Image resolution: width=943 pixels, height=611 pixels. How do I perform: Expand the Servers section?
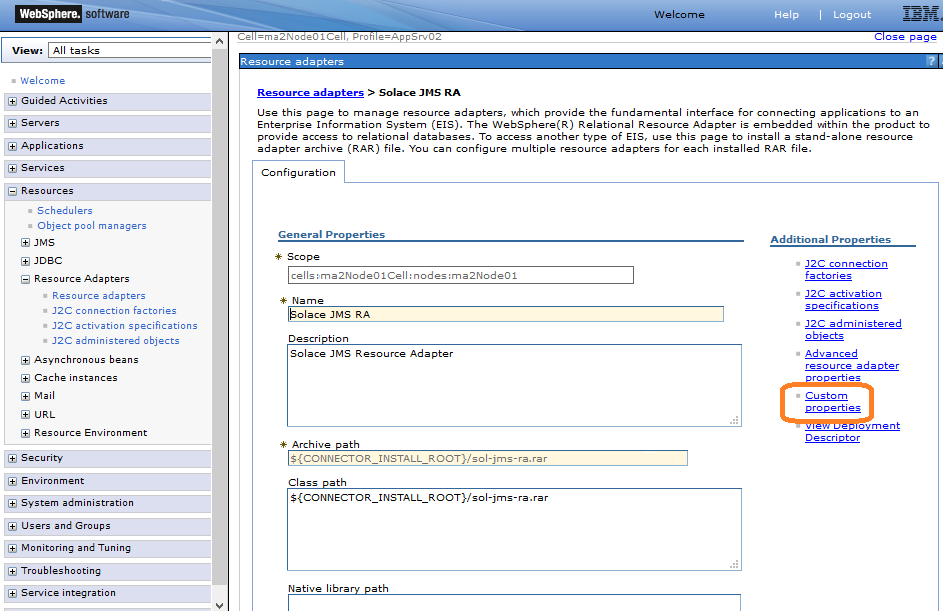click(12, 123)
